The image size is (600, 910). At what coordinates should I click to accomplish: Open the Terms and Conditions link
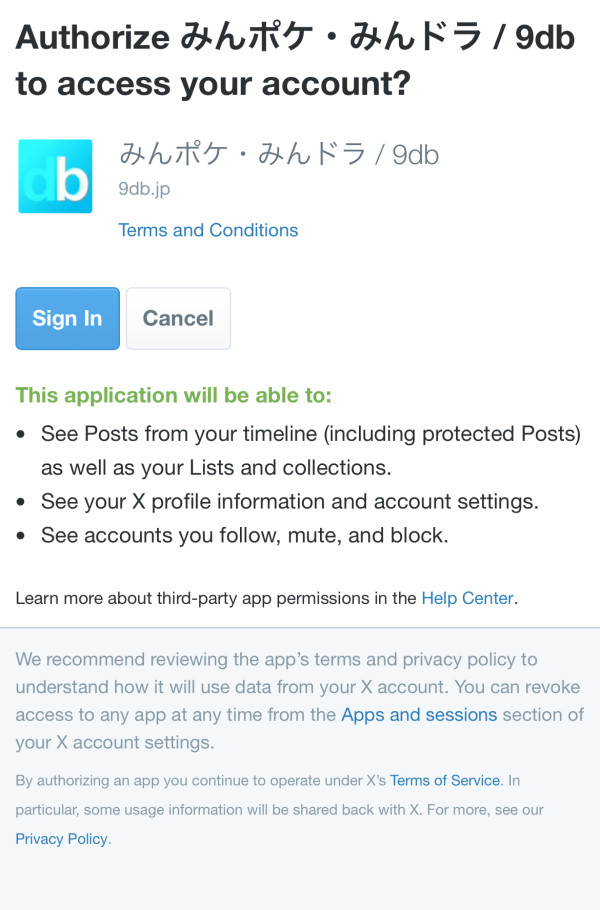click(208, 230)
